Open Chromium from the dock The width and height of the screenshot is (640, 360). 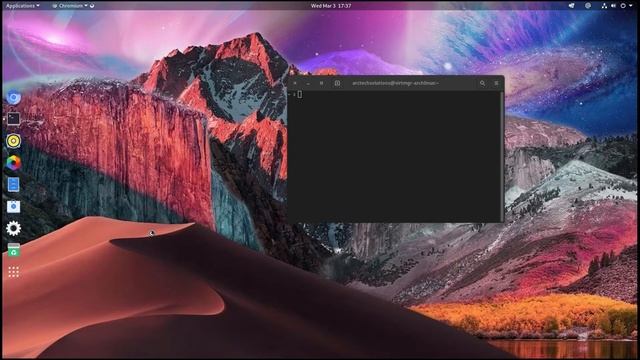click(13, 97)
